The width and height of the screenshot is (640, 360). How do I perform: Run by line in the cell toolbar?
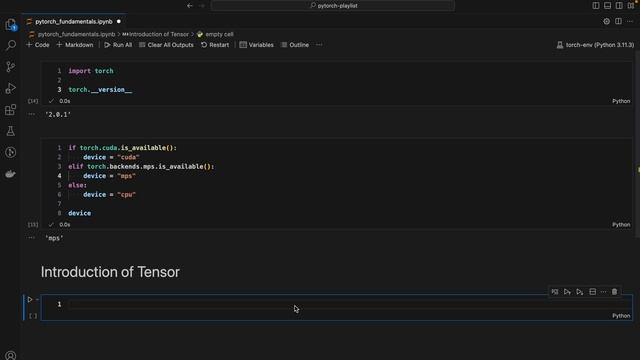555,291
